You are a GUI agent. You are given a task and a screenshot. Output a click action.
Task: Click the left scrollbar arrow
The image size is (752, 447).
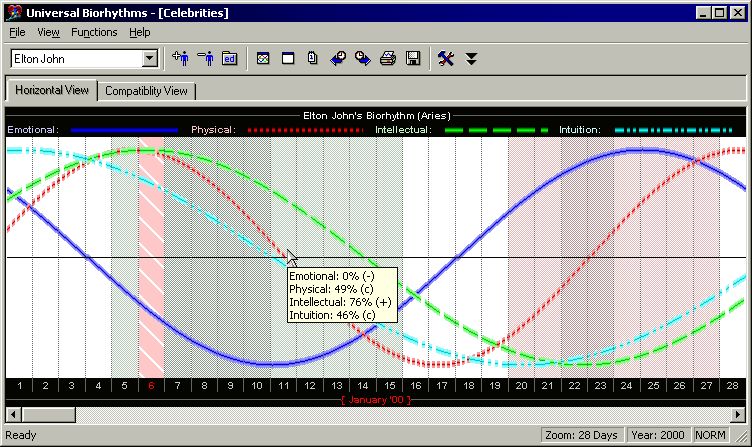pyautogui.click(x=13, y=414)
